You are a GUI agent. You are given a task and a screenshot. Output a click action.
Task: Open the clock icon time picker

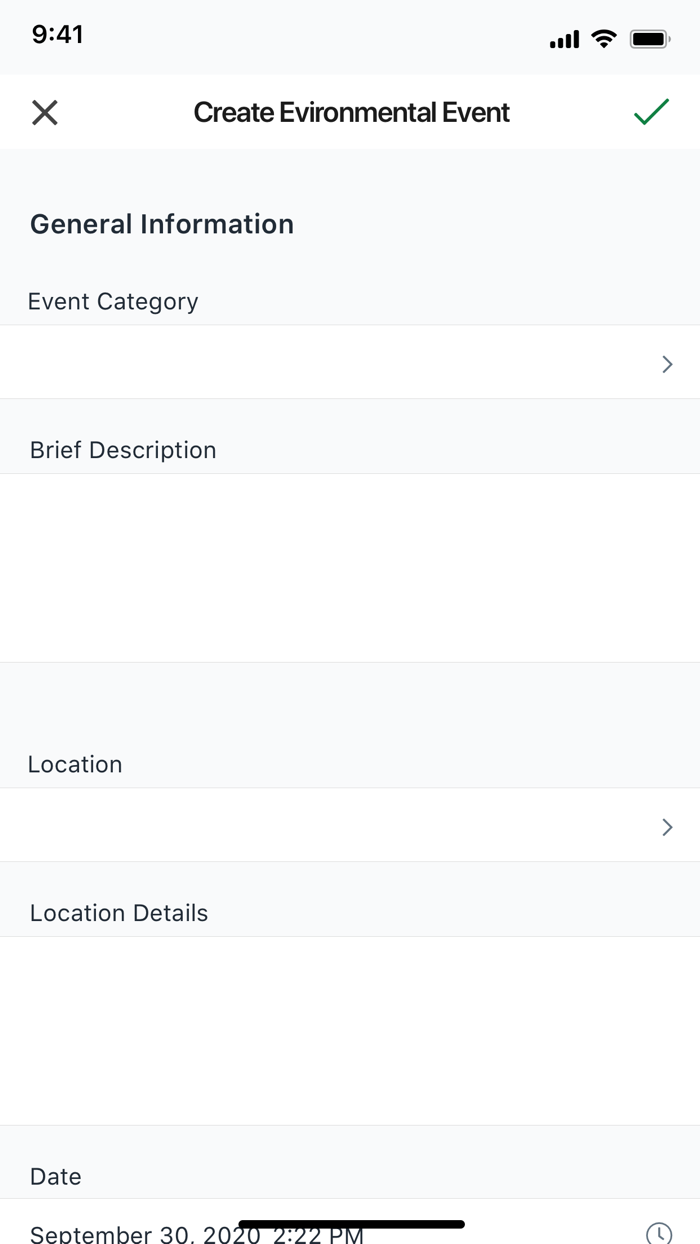pos(658,1233)
